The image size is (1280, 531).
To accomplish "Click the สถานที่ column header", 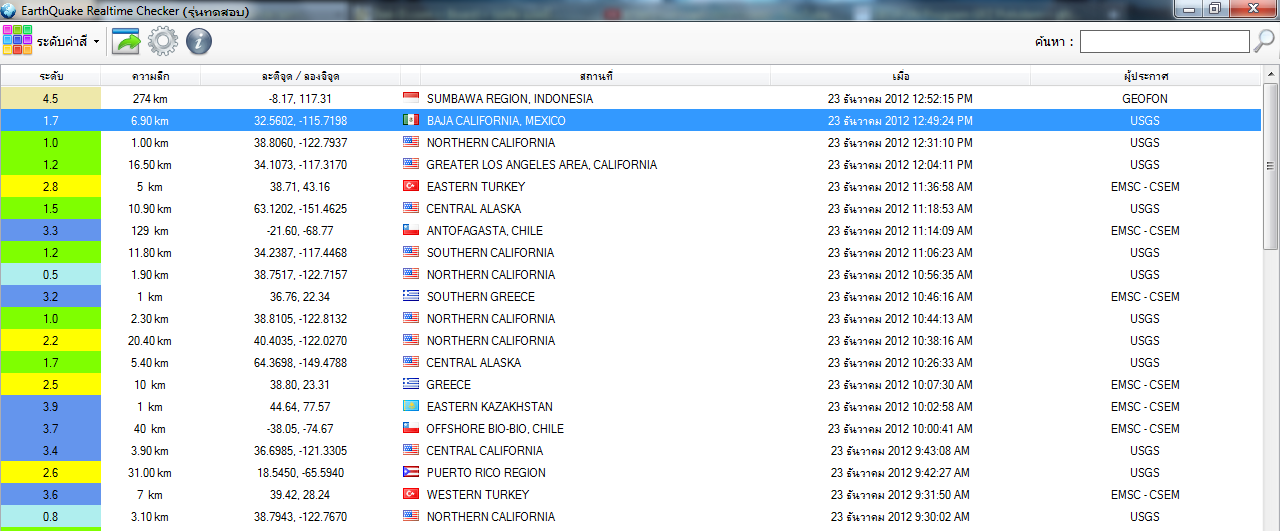I will [x=596, y=76].
